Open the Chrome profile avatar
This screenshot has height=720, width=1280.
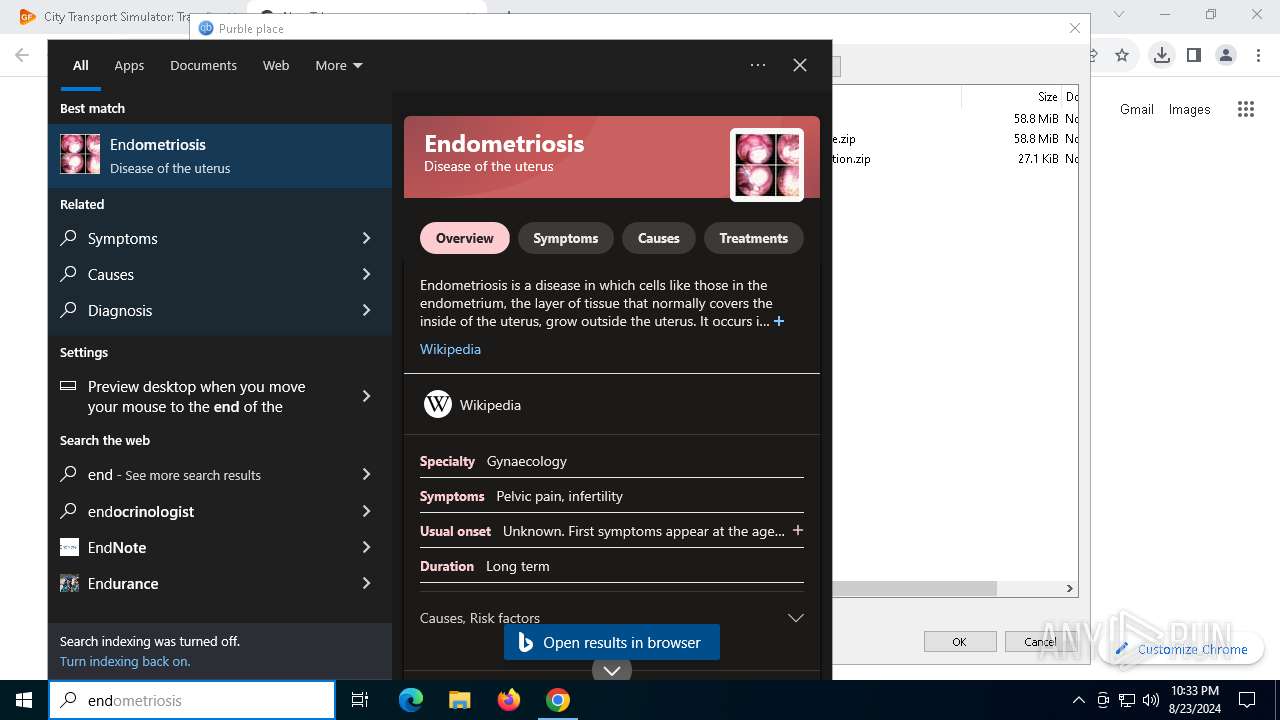pyautogui.click(x=1226, y=55)
